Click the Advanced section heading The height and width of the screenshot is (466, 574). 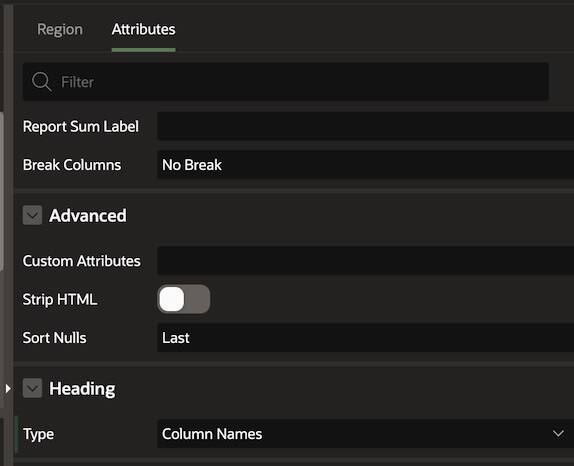coord(88,215)
